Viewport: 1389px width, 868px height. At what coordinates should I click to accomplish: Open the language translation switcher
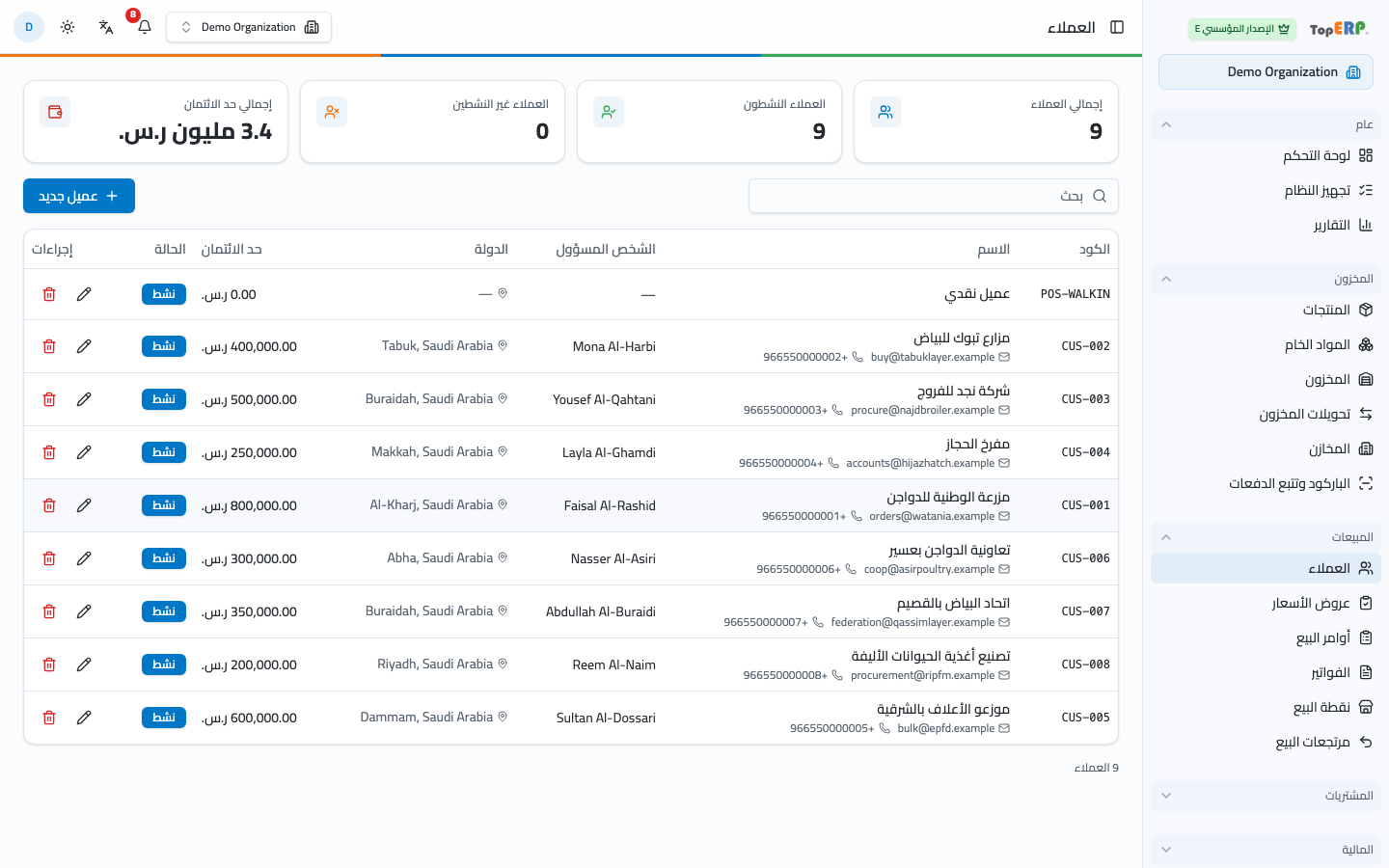pyautogui.click(x=106, y=27)
